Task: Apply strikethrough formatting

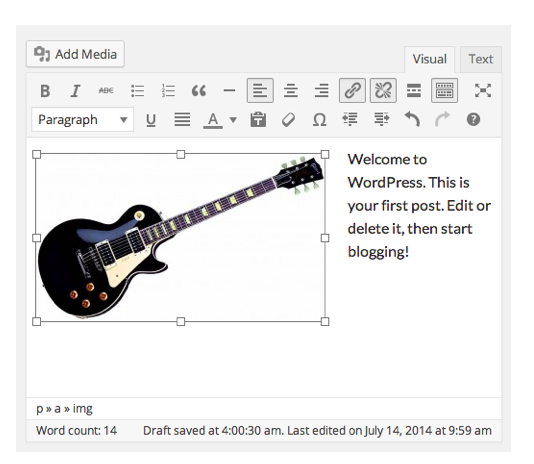Action: pos(106,91)
